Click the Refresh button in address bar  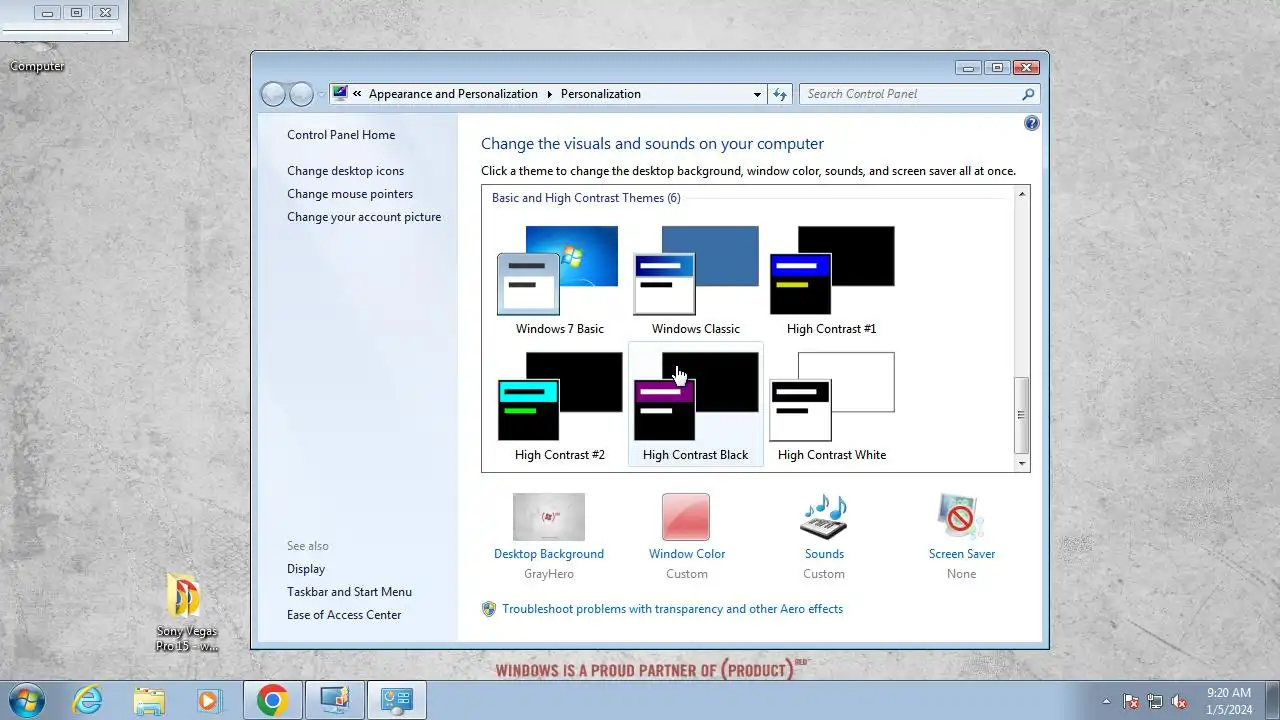click(x=780, y=94)
